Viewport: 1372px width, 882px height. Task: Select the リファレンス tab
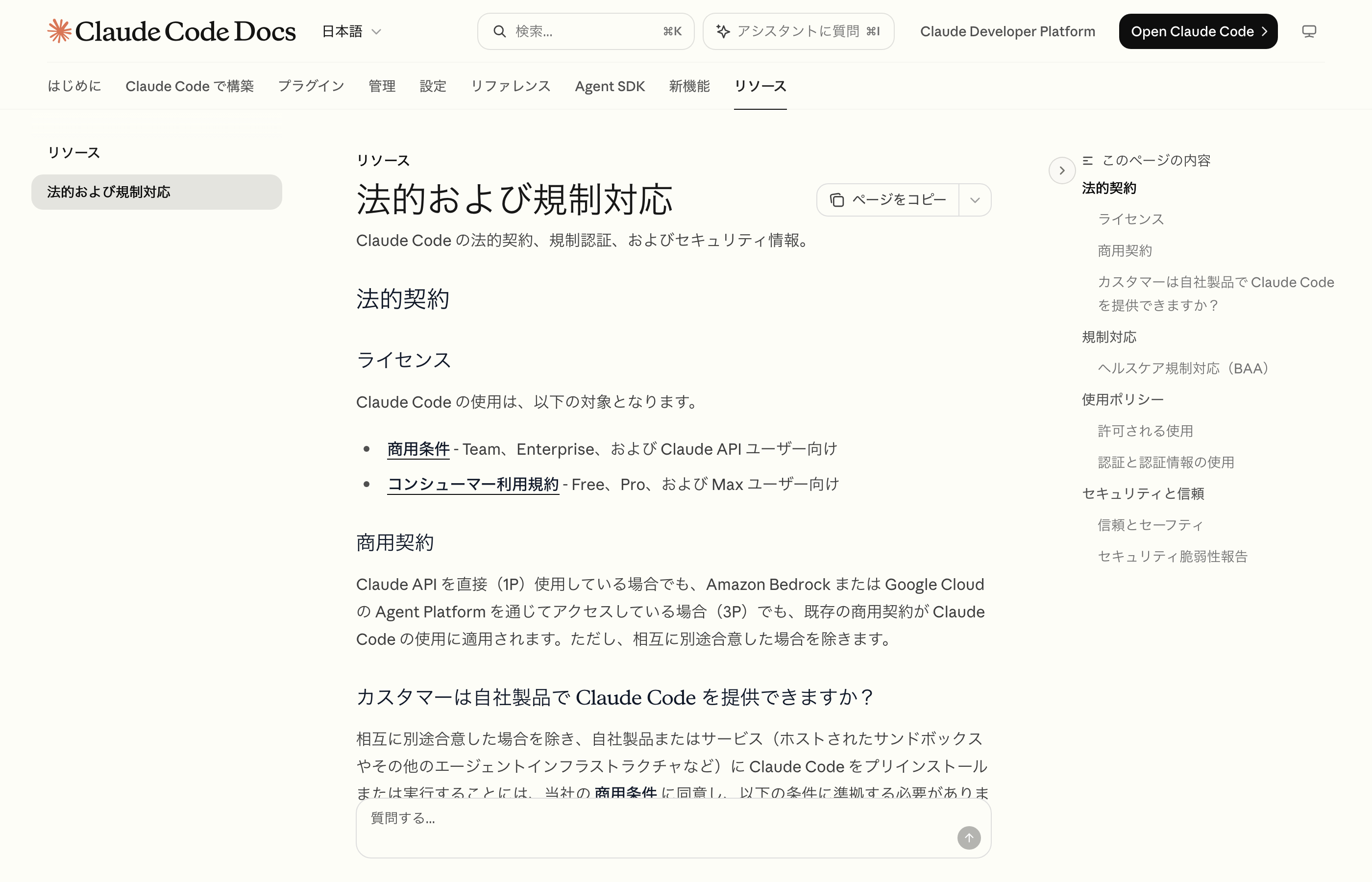(x=511, y=86)
